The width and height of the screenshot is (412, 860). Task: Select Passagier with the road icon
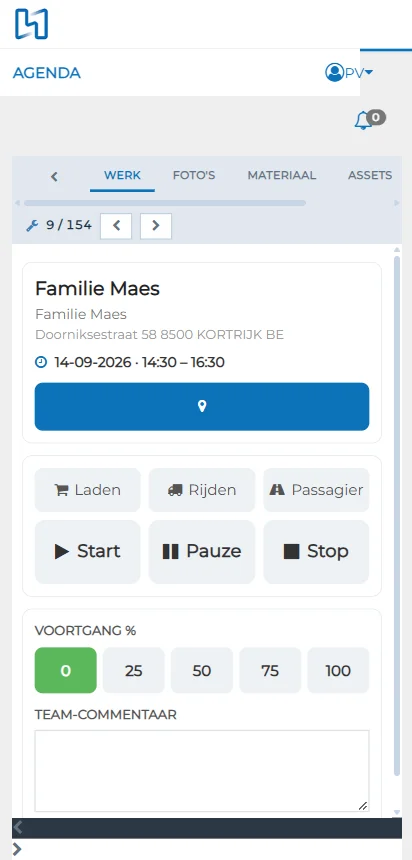(316, 490)
